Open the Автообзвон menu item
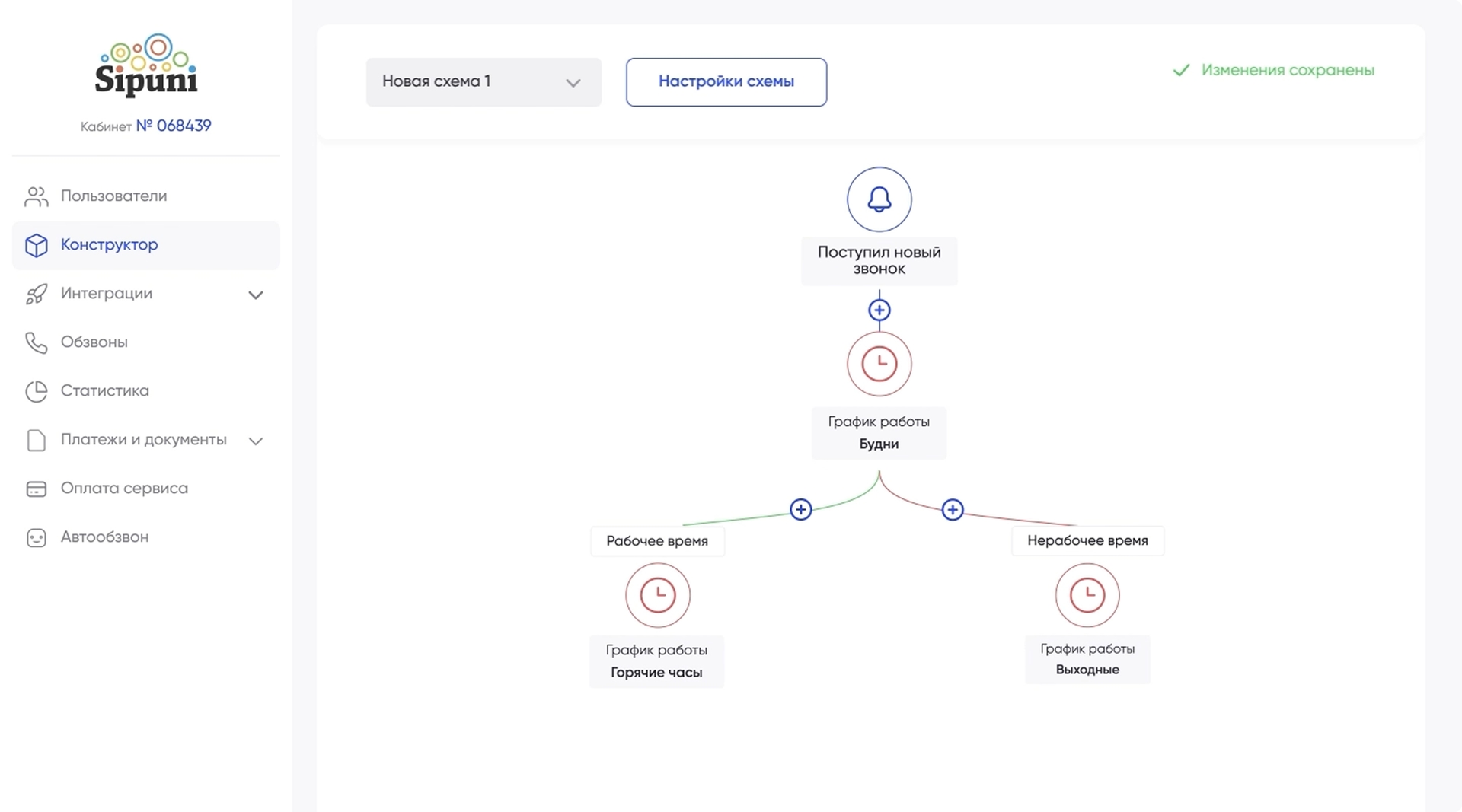 tap(104, 537)
